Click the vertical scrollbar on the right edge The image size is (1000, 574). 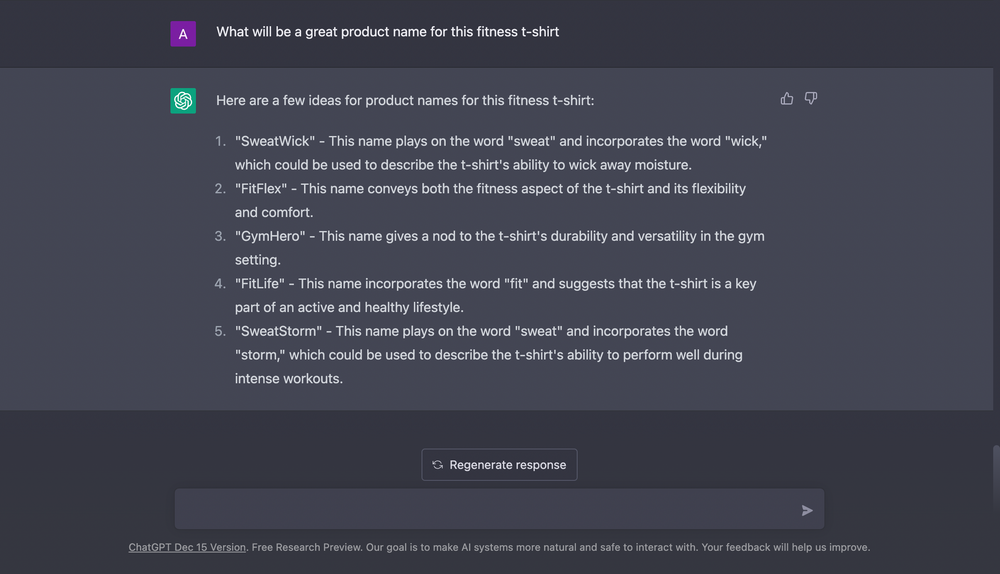[x=995, y=477]
